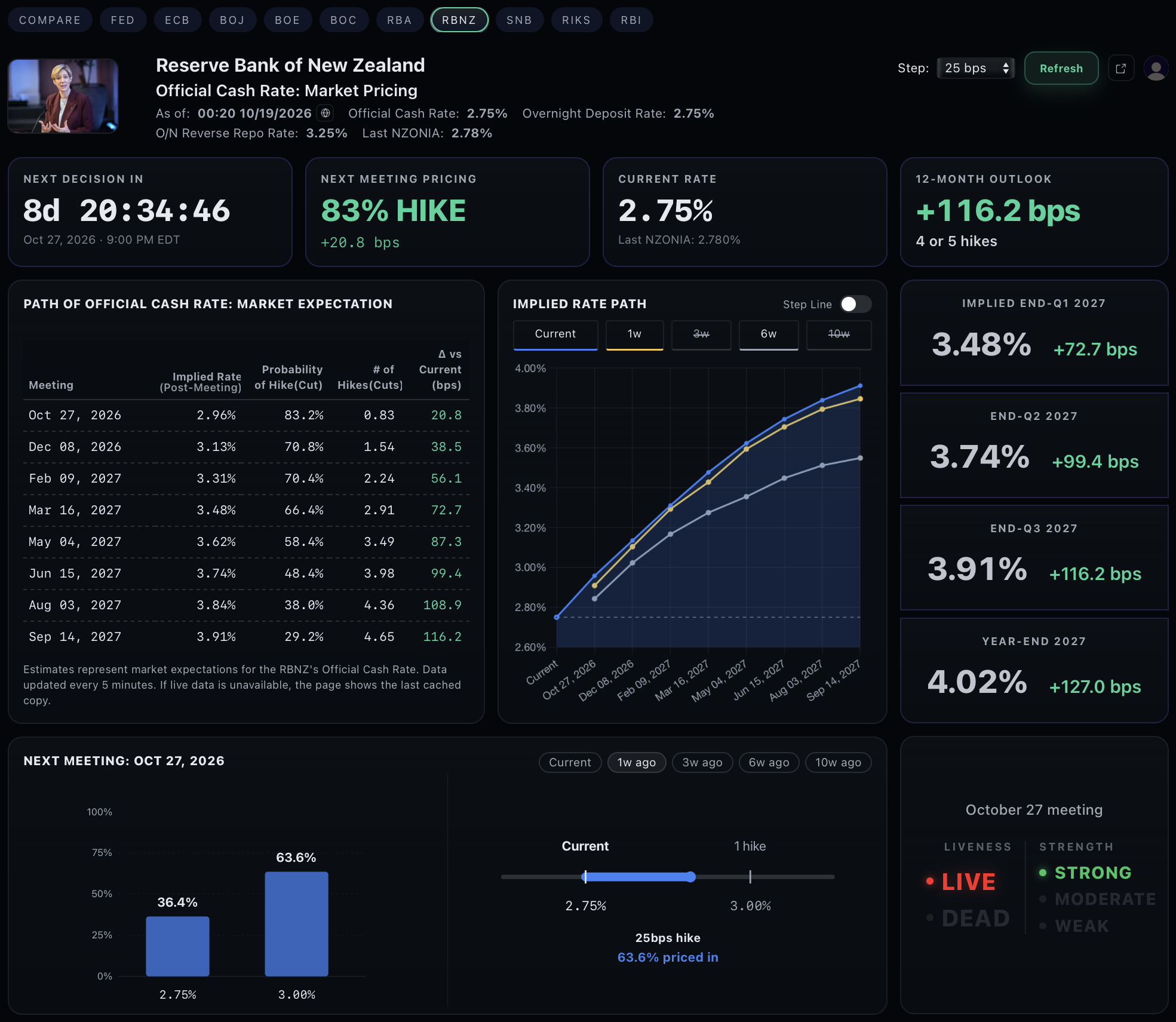This screenshot has width=1176, height=1022.
Task: Toggle the Current series in the Implied Rate Path chart
Action: click(555, 334)
